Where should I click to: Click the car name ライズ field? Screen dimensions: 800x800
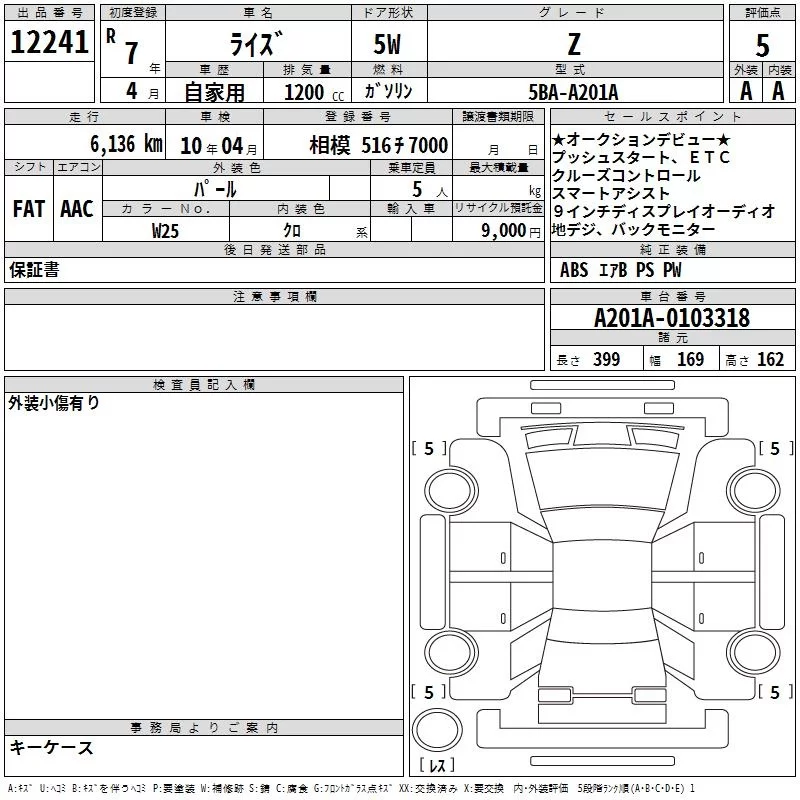[x=255, y=43]
